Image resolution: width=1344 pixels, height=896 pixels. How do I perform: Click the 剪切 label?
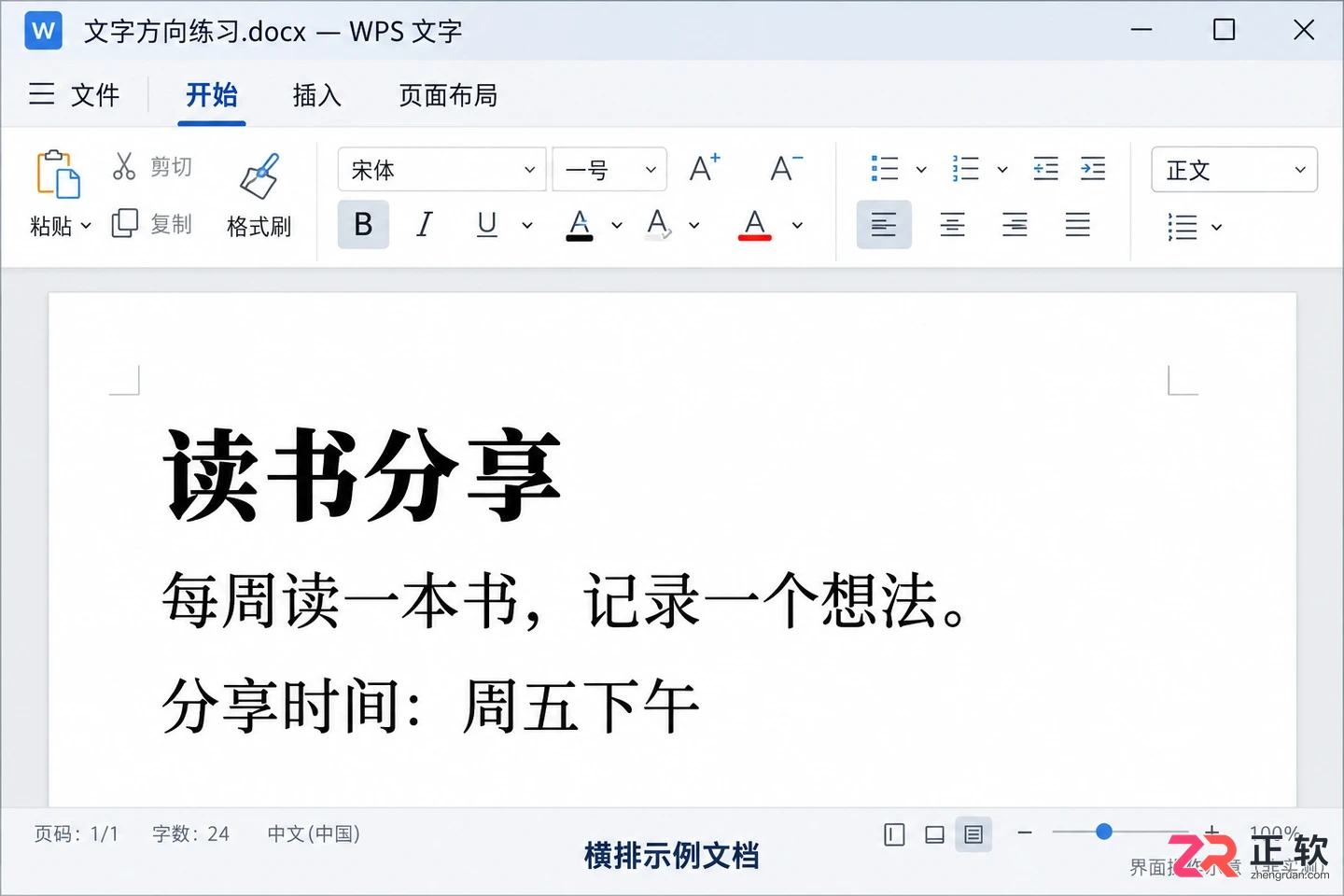[172, 167]
